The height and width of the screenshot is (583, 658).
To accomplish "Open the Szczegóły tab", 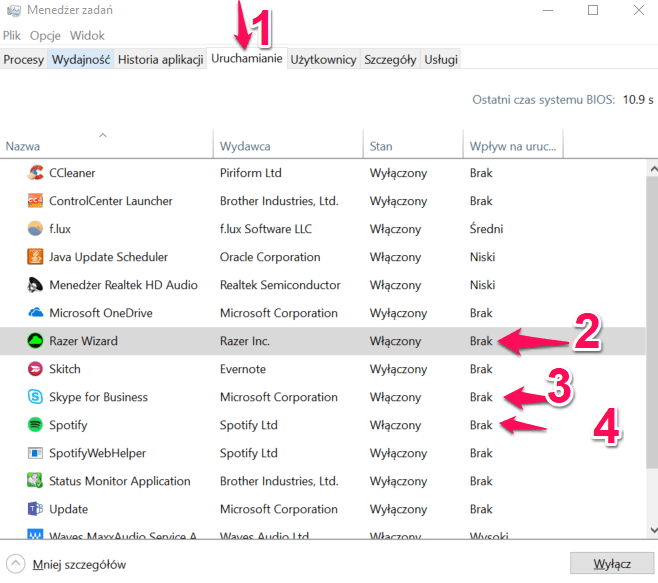I will (390, 59).
